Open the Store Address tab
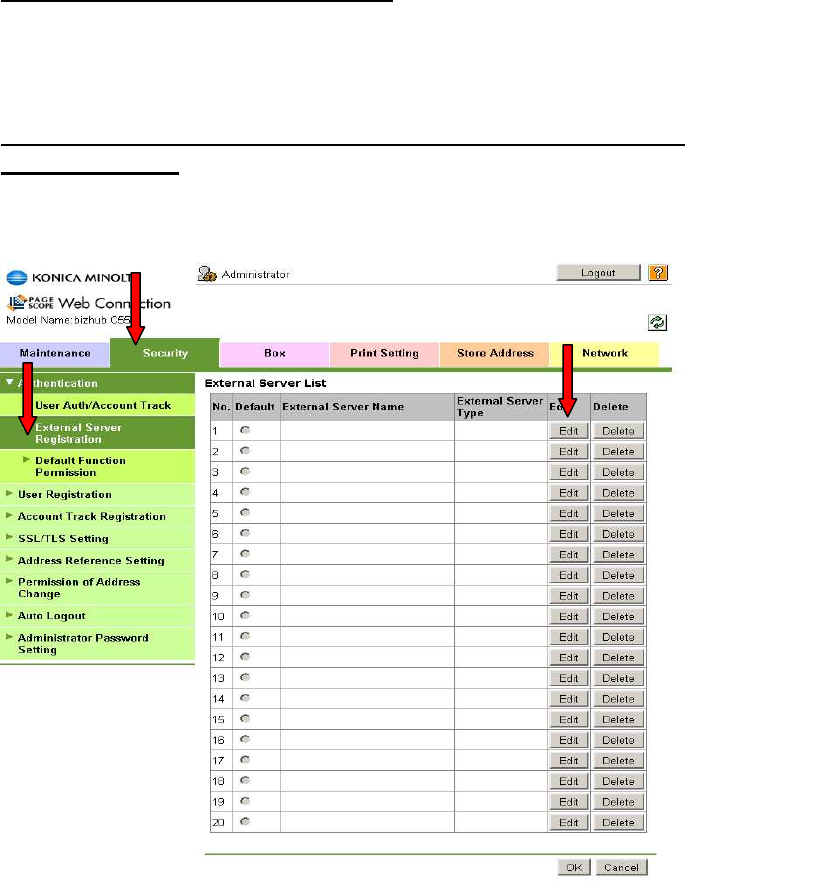This screenshot has height=895, width=828. coord(495,354)
